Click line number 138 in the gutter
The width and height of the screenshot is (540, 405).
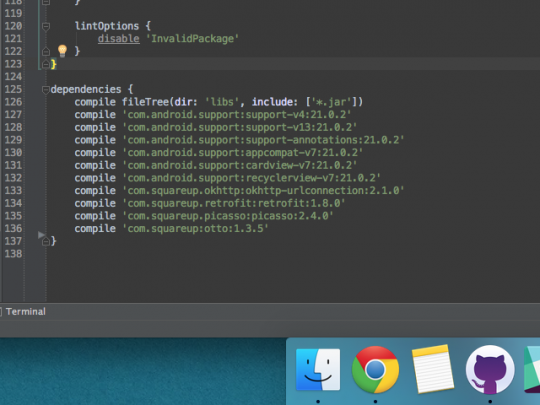(x=13, y=254)
